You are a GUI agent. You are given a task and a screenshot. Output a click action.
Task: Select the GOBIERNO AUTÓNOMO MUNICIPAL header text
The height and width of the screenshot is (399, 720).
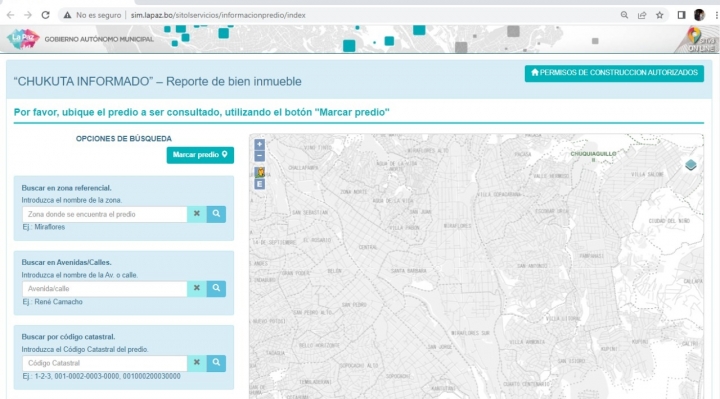coord(99,39)
